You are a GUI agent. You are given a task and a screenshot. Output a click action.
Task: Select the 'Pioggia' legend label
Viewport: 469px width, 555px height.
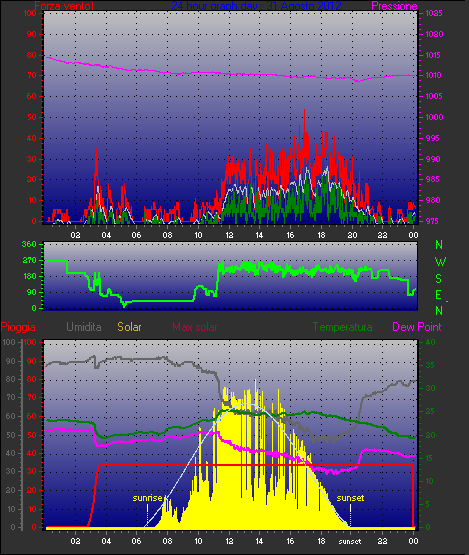pyautogui.click(x=18, y=327)
